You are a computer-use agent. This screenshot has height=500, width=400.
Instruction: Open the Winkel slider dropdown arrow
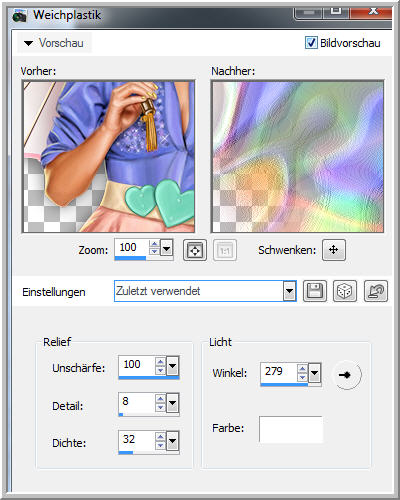pyautogui.click(x=314, y=373)
